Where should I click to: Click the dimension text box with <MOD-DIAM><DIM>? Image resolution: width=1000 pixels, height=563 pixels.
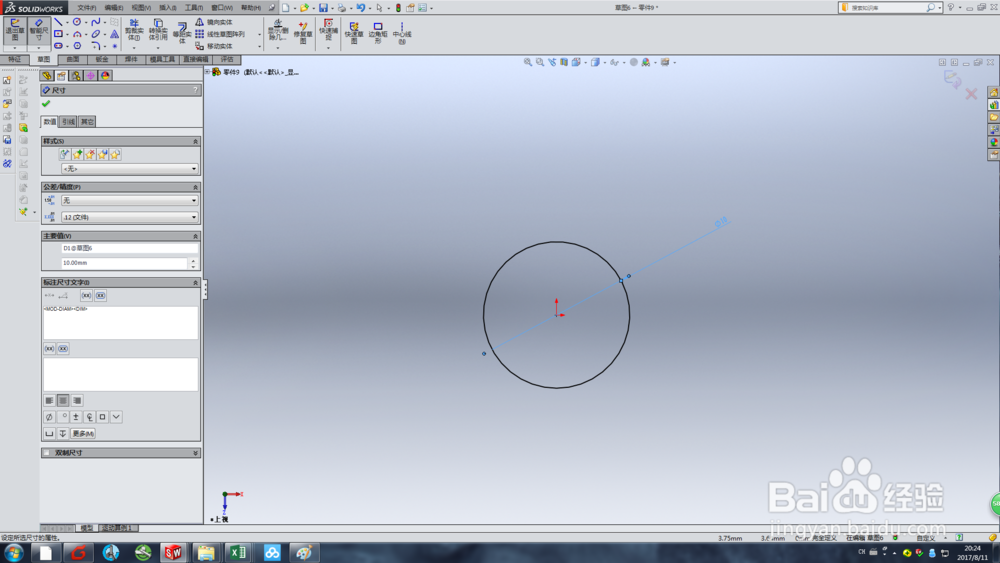[x=121, y=322]
